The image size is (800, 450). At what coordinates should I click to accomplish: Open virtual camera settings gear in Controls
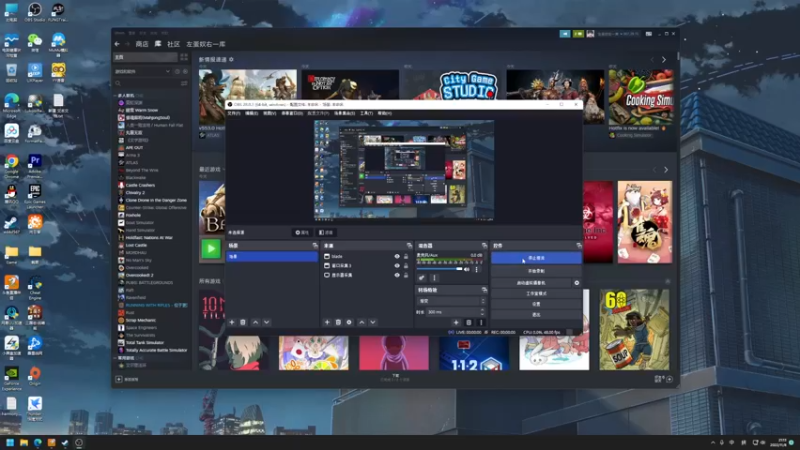click(577, 283)
